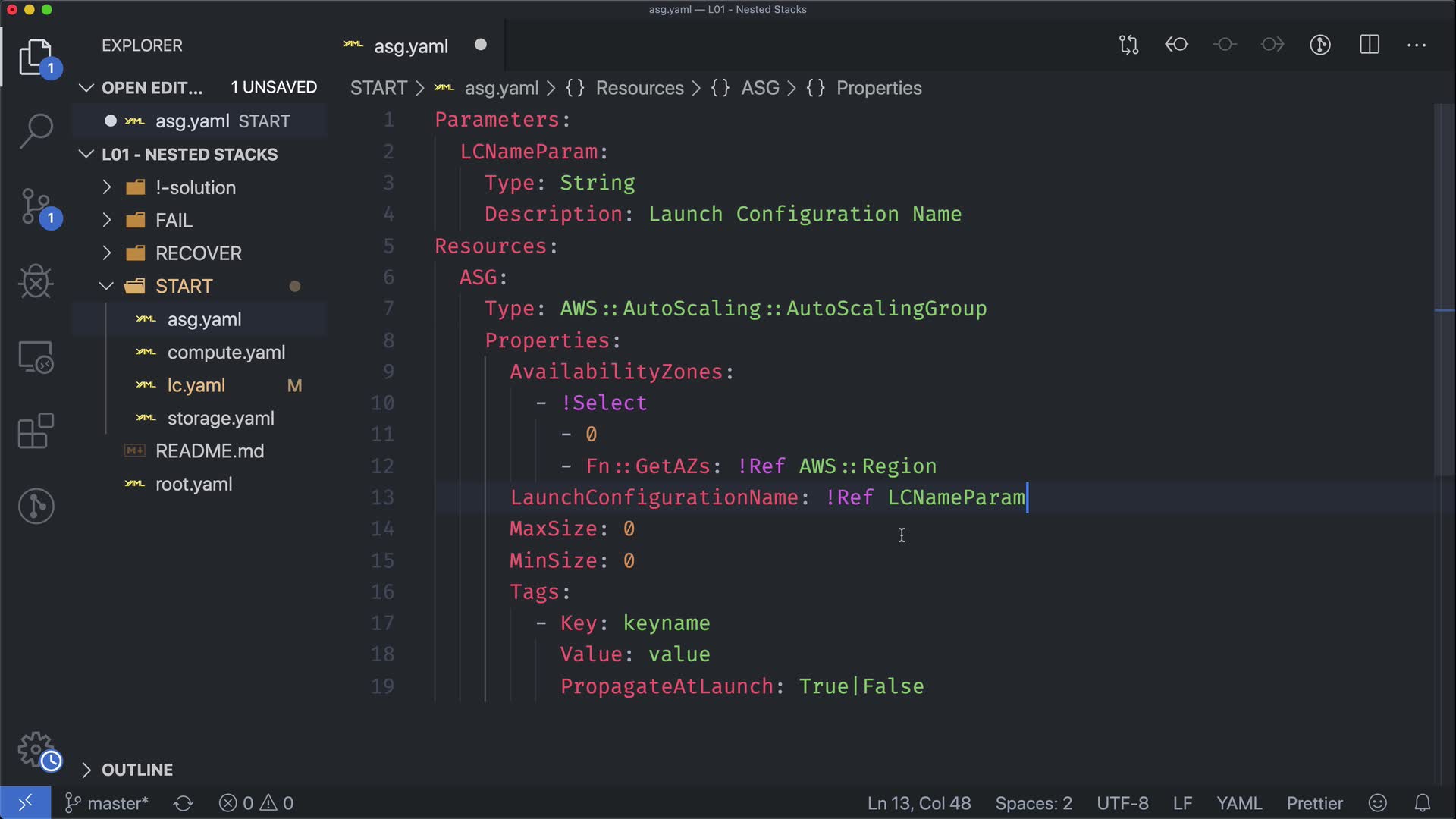
Task: Click YAML language mode in status bar
Action: (1238, 803)
